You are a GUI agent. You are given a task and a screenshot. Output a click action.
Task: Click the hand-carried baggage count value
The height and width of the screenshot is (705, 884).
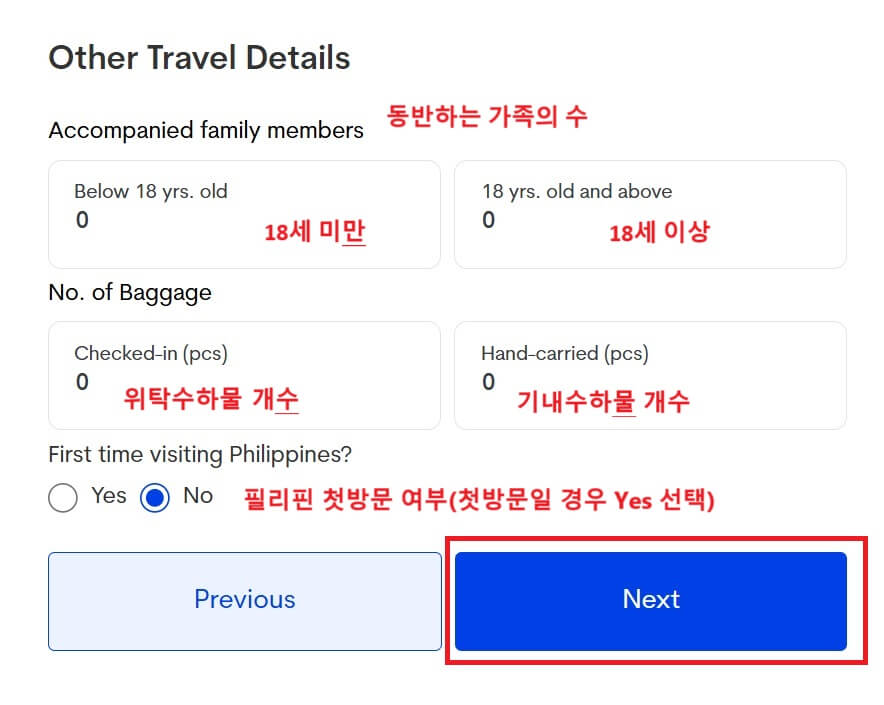(x=488, y=382)
